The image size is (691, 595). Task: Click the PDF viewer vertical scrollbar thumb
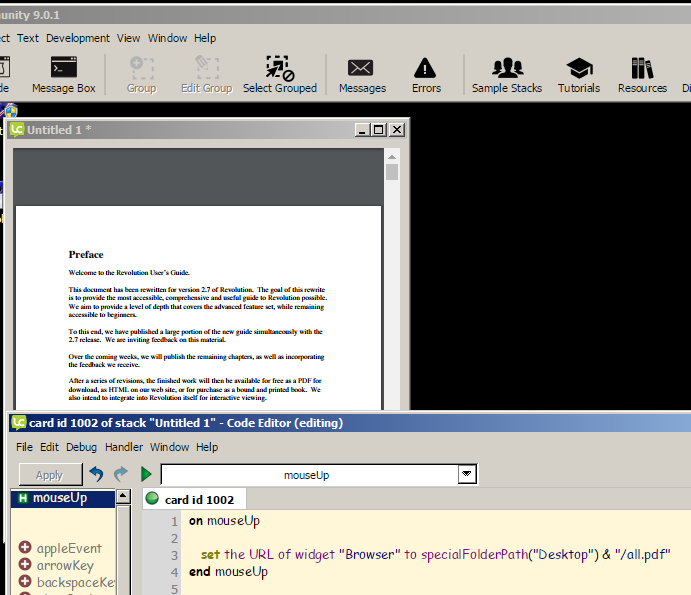(392, 172)
